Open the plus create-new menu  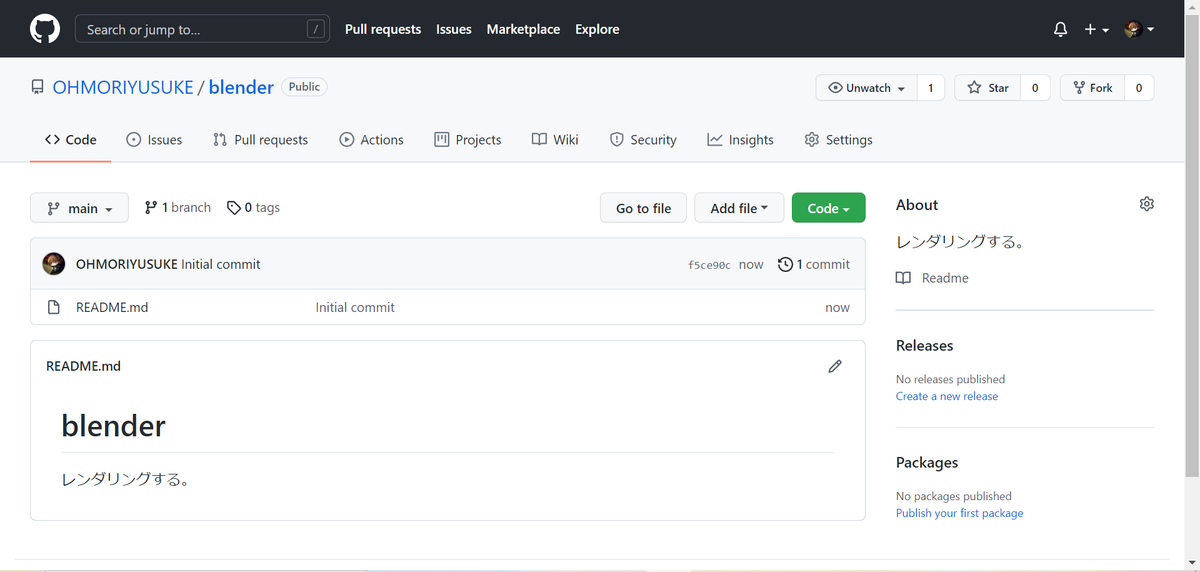coord(1096,30)
